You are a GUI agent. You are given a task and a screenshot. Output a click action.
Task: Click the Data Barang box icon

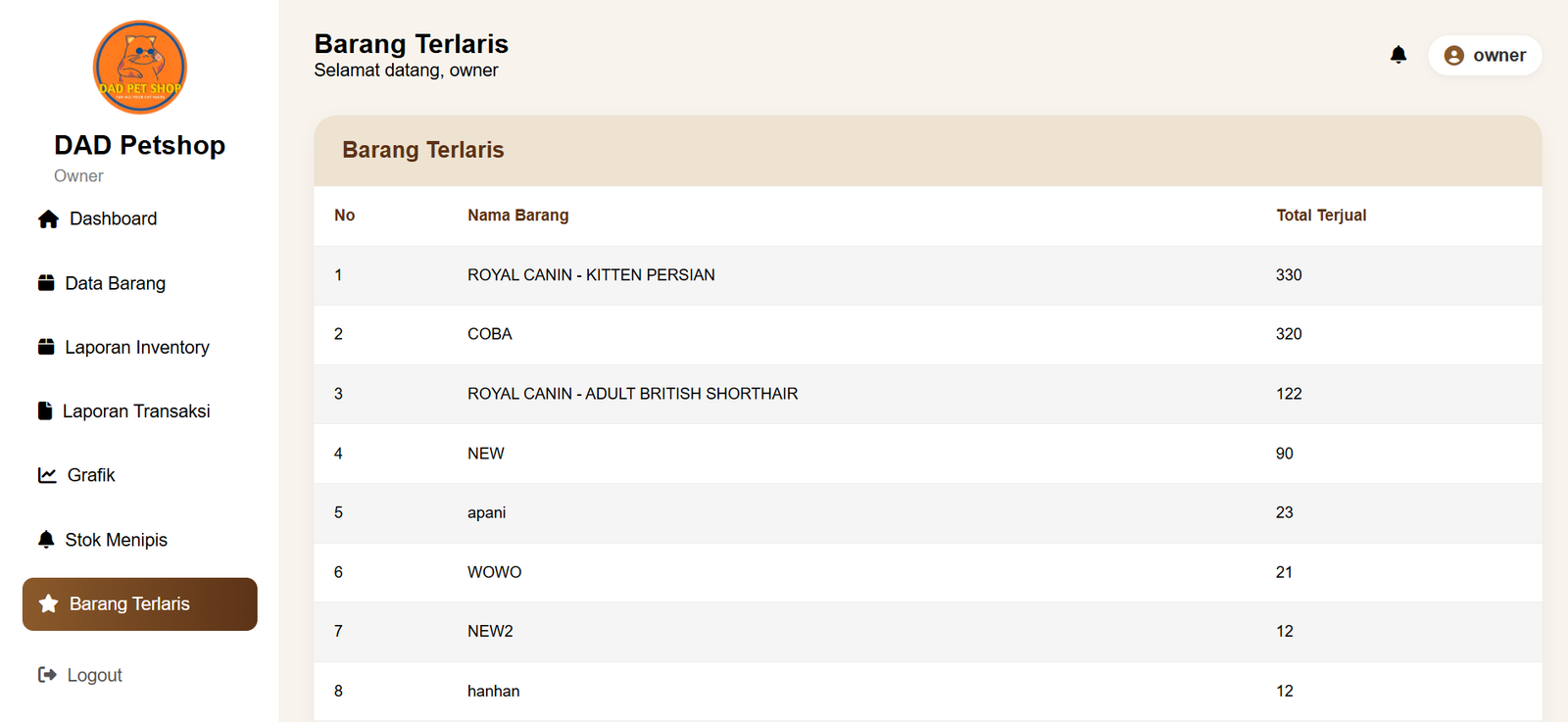pyautogui.click(x=46, y=283)
